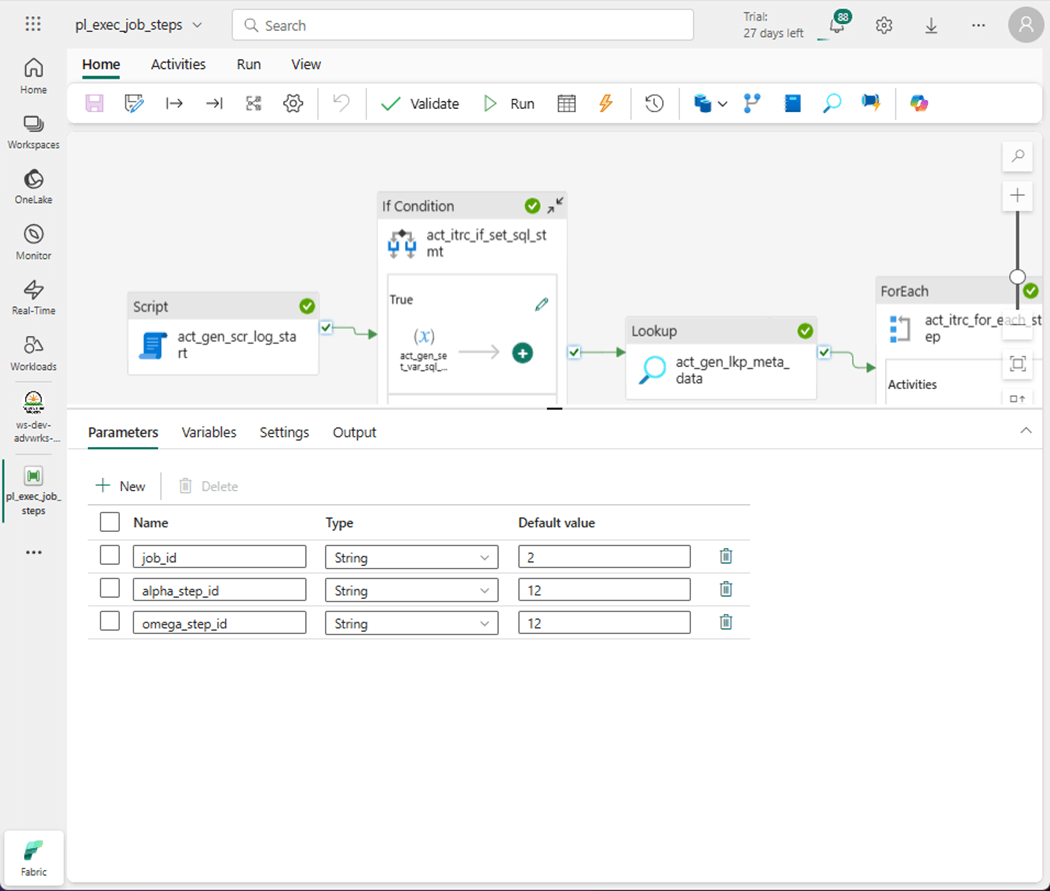This screenshot has width=1050, height=891.
Task: Open run history with the clock icon
Action: (654, 103)
